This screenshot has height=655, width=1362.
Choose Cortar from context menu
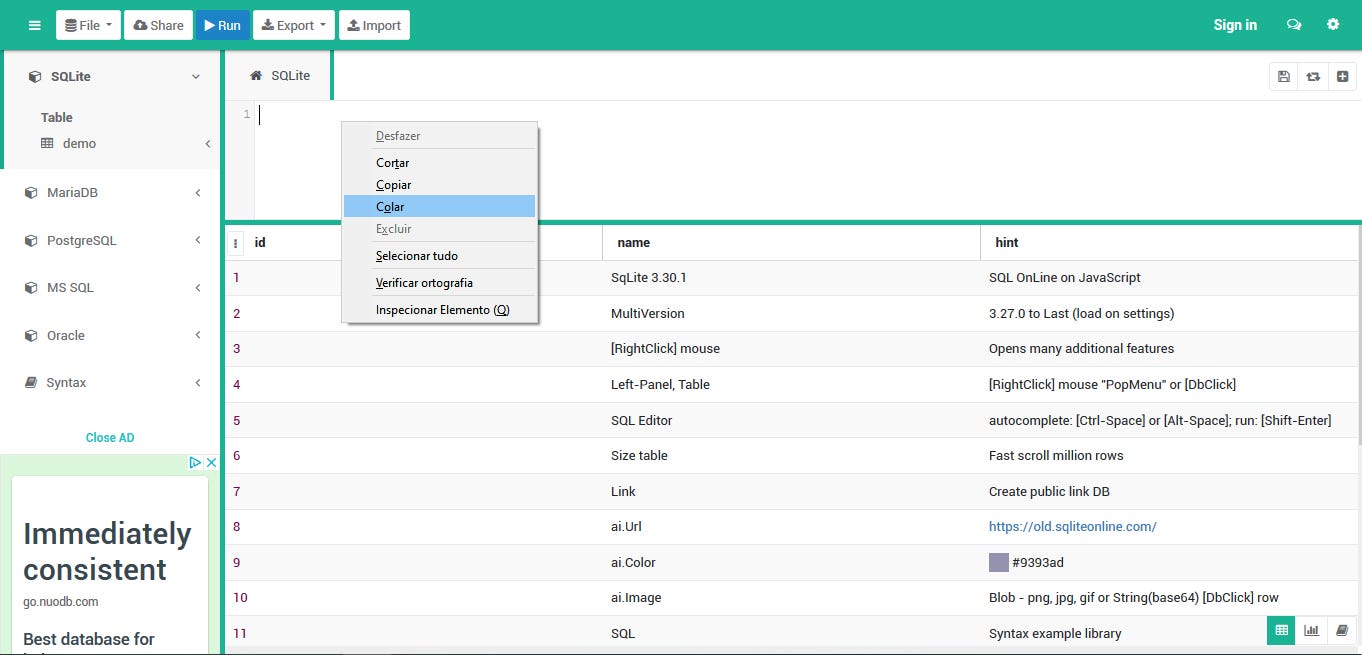click(x=439, y=163)
